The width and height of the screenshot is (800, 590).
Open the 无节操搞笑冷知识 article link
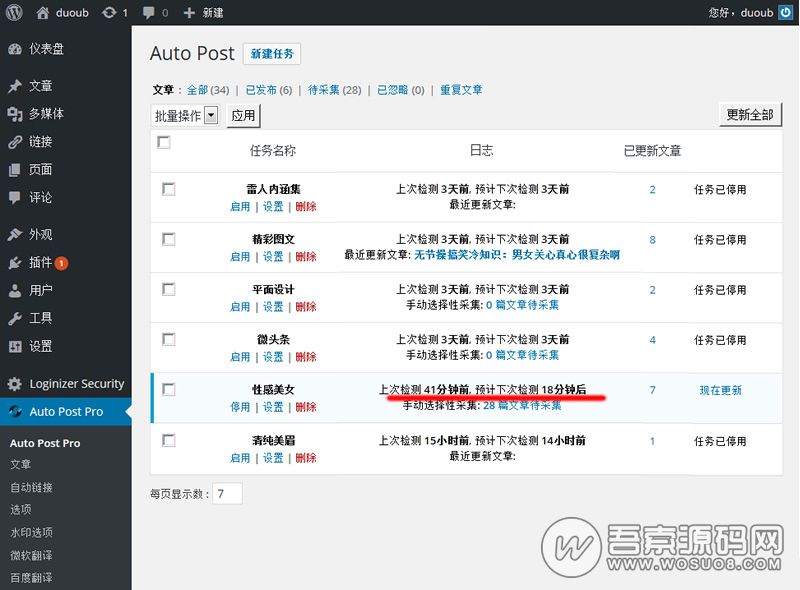tap(517, 255)
